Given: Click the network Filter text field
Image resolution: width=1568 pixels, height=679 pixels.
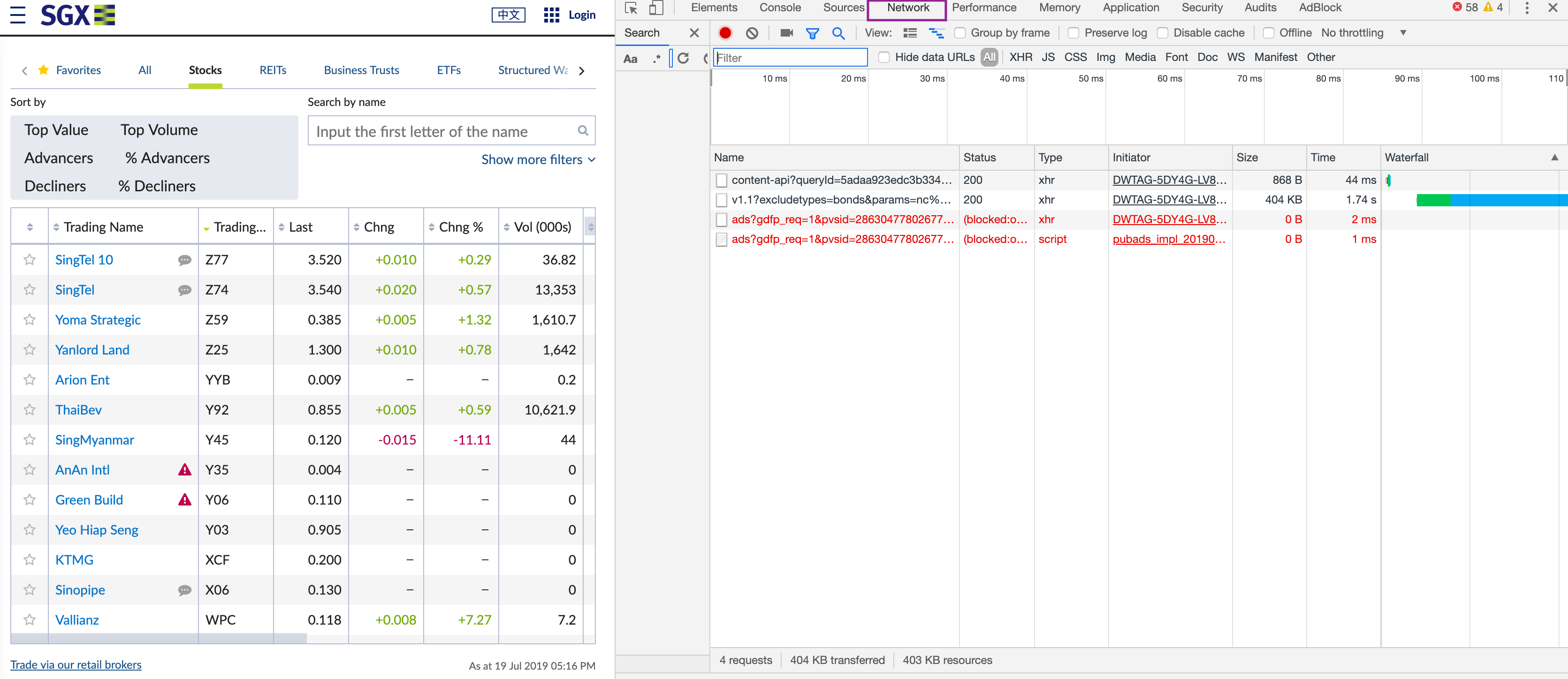Looking at the screenshot, I should 790,58.
